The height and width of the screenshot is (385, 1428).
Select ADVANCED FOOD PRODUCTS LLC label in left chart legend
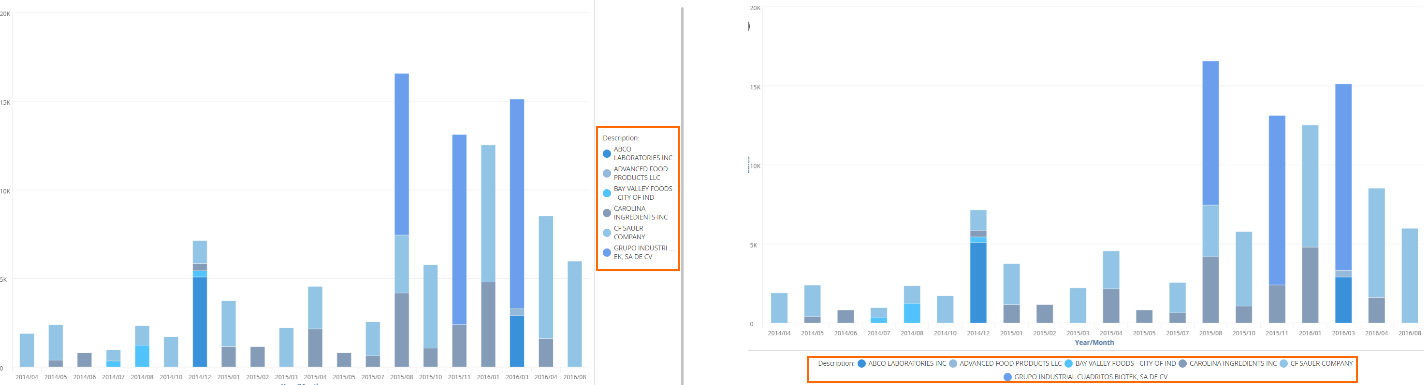click(x=640, y=173)
